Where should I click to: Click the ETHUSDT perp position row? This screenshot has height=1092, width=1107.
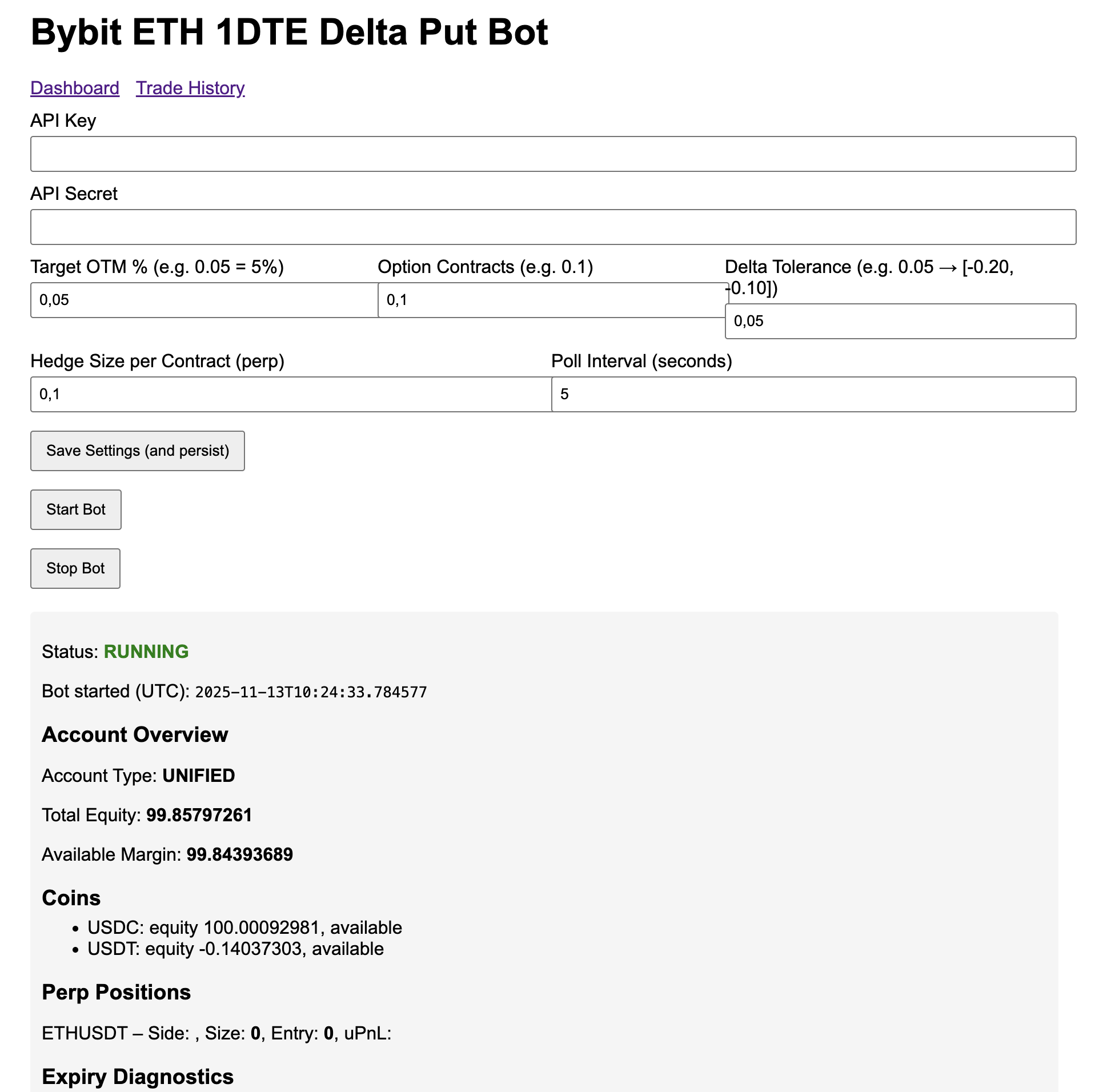point(216,1033)
